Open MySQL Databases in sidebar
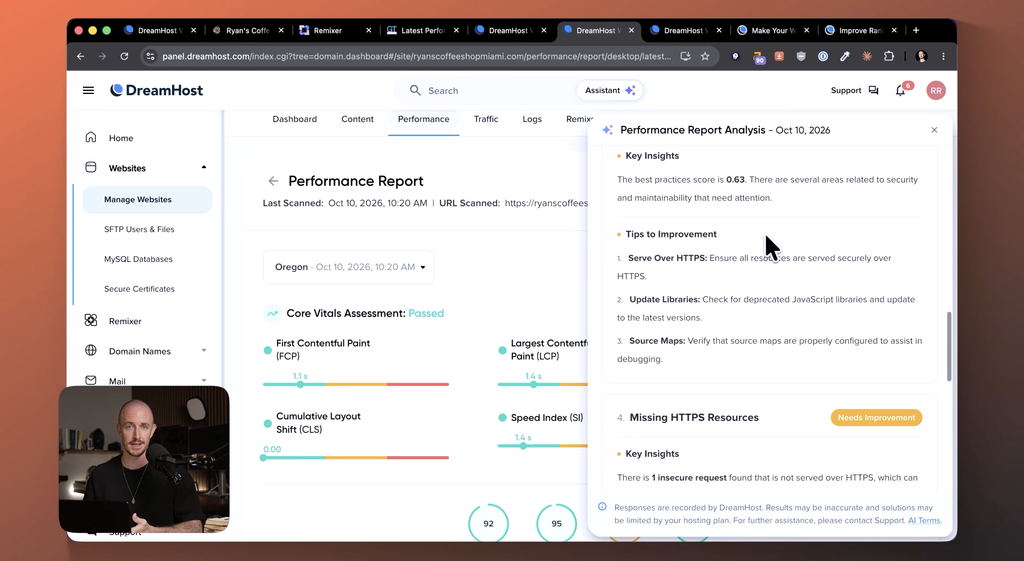The image size is (1024, 561). coord(138,259)
